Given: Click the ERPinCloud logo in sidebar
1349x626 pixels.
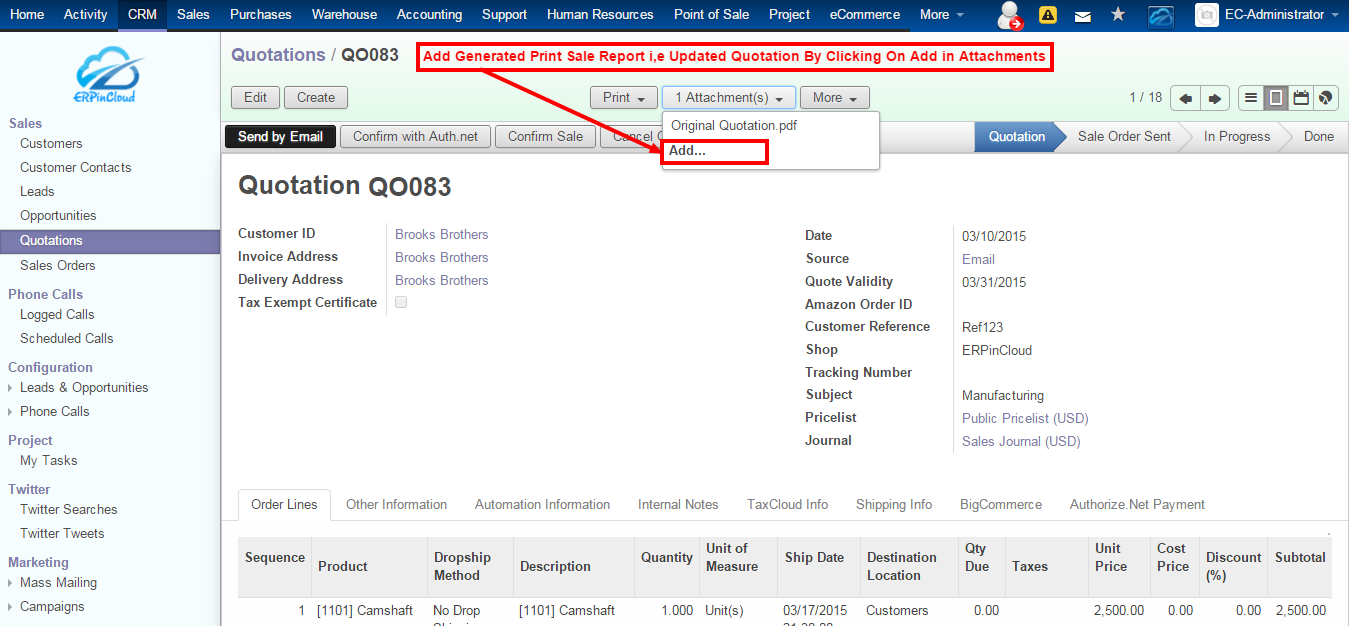Looking at the screenshot, I should (110, 76).
